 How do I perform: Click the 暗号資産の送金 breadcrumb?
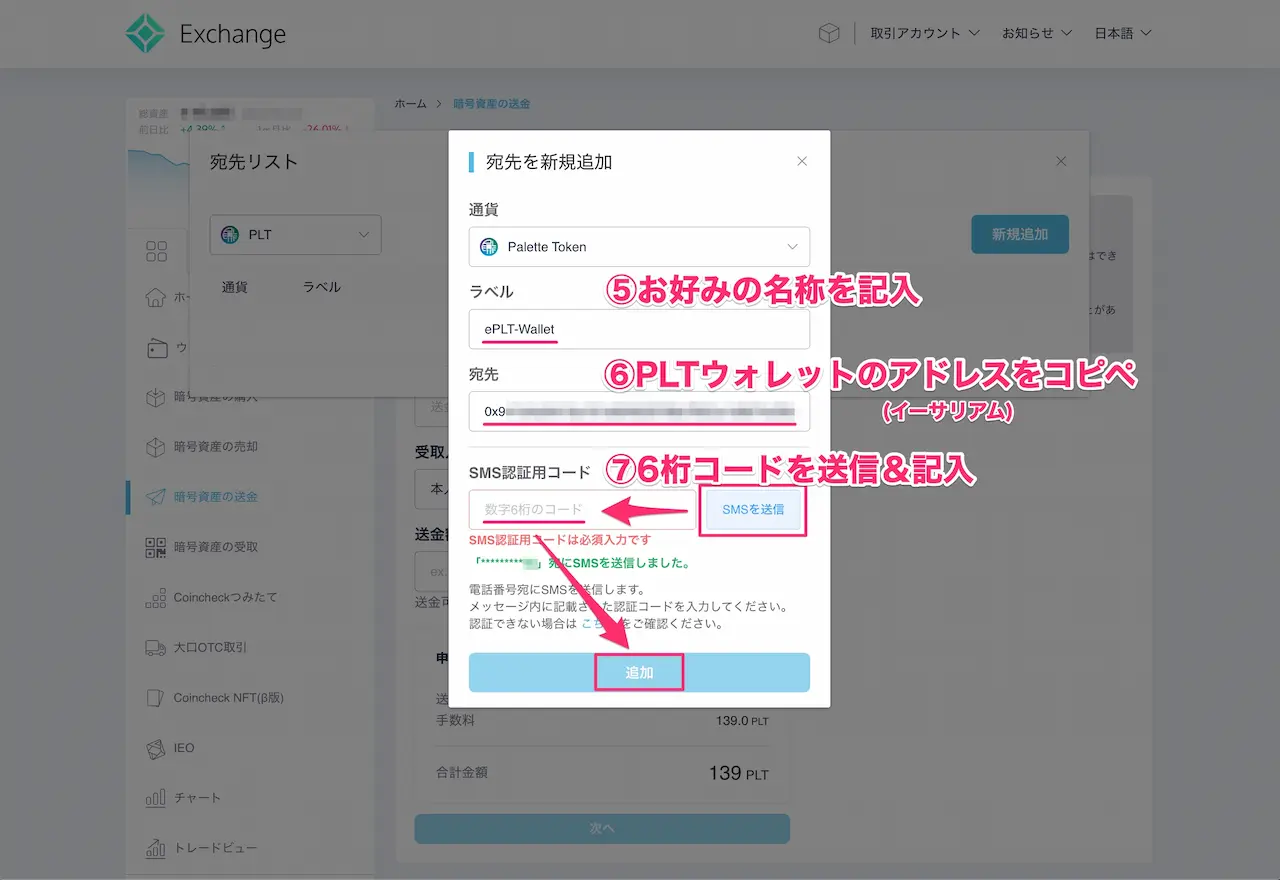click(x=492, y=104)
